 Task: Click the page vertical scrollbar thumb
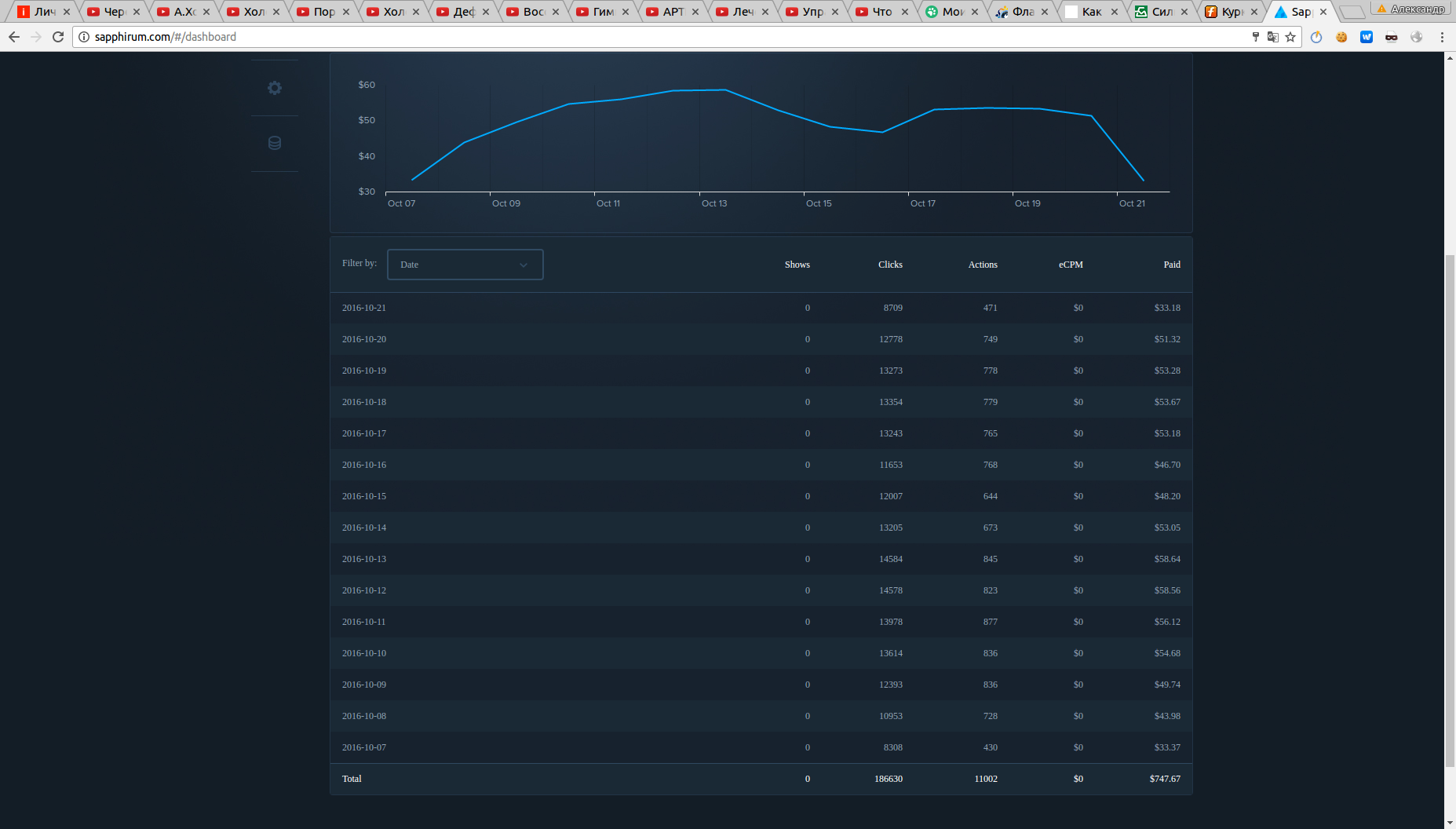(1450, 510)
